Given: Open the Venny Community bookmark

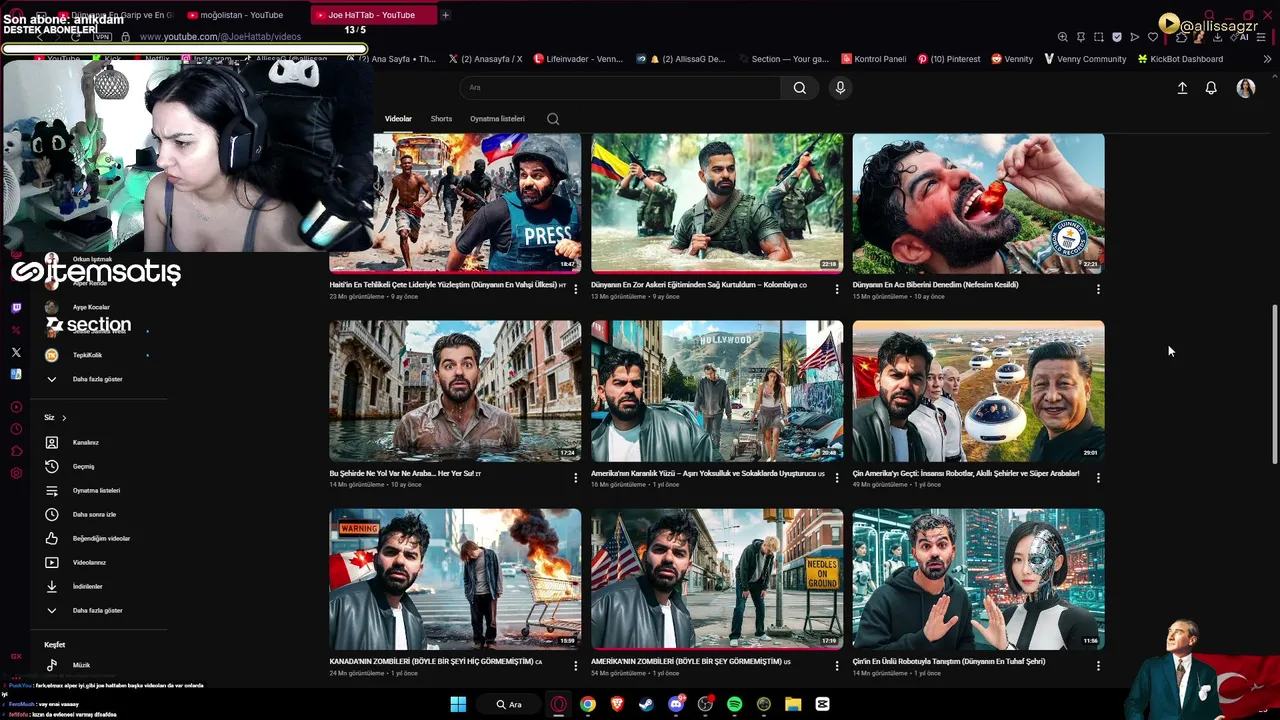Looking at the screenshot, I should tap(1085, 59).
